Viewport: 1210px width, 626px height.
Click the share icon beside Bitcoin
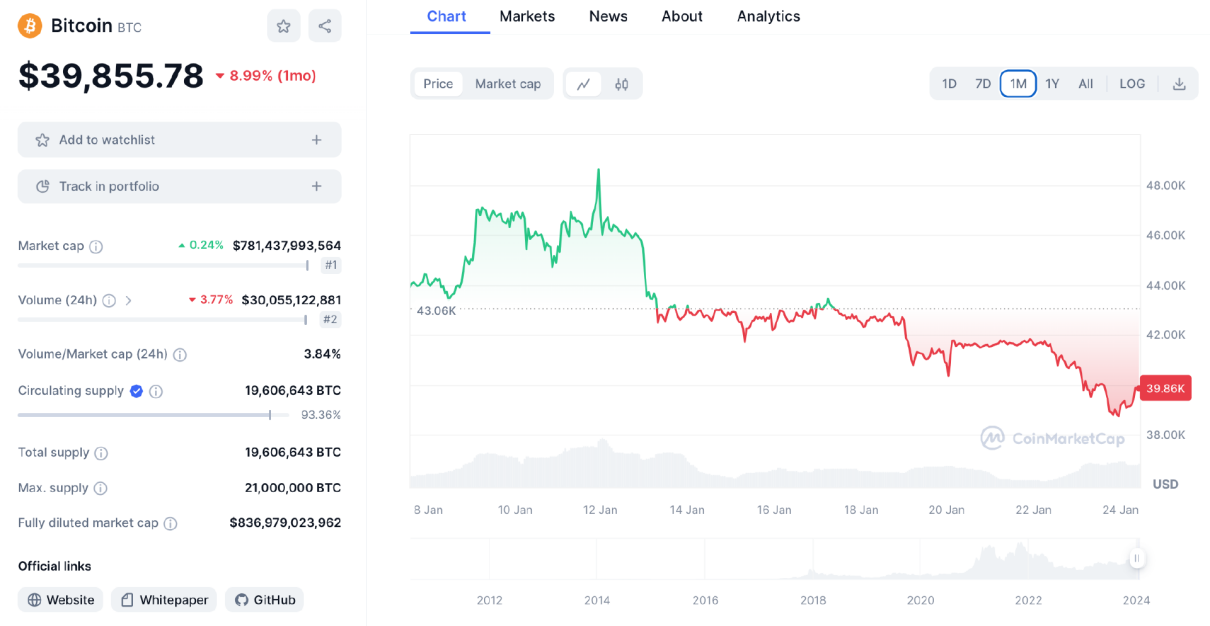click(325, 26)
